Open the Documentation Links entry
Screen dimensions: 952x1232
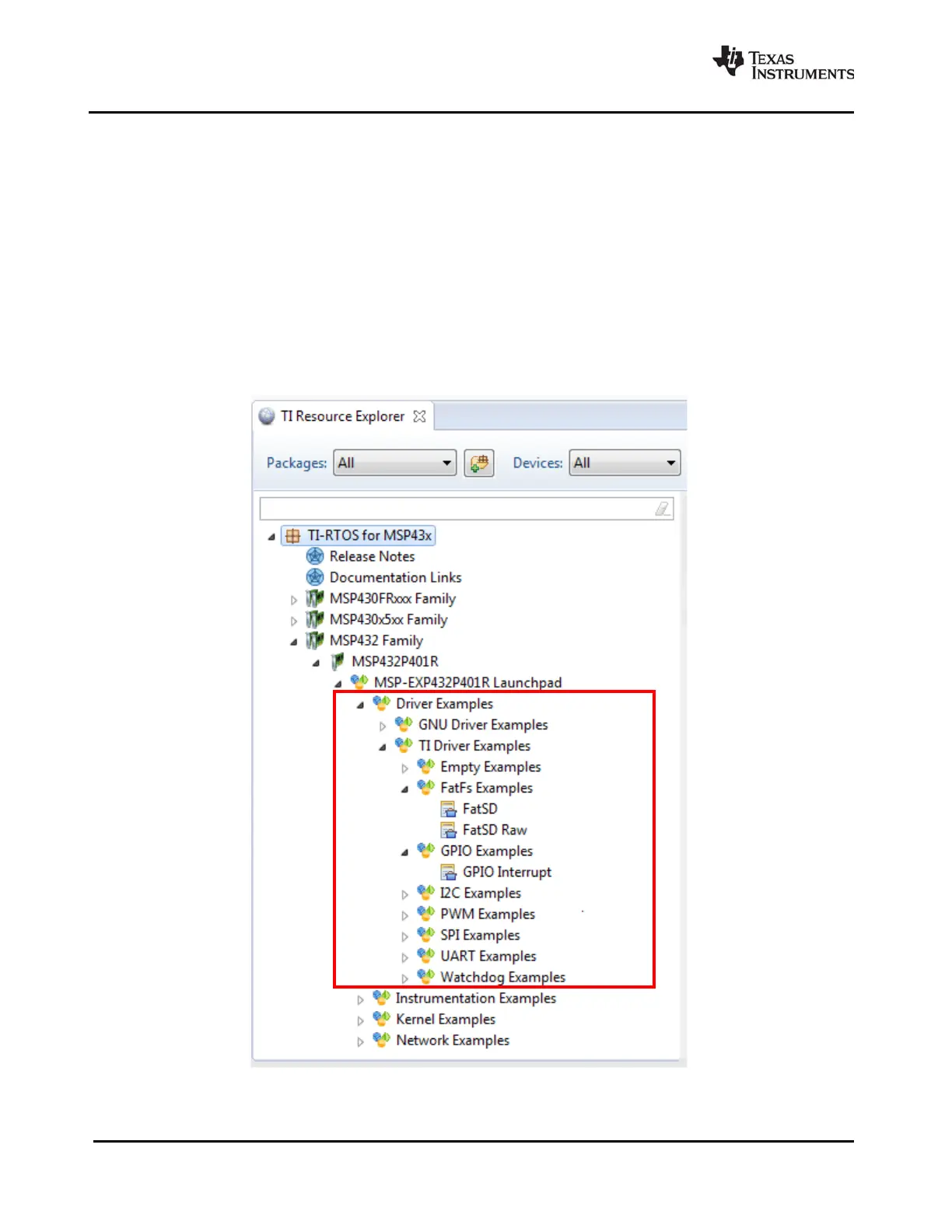(395, 577)
